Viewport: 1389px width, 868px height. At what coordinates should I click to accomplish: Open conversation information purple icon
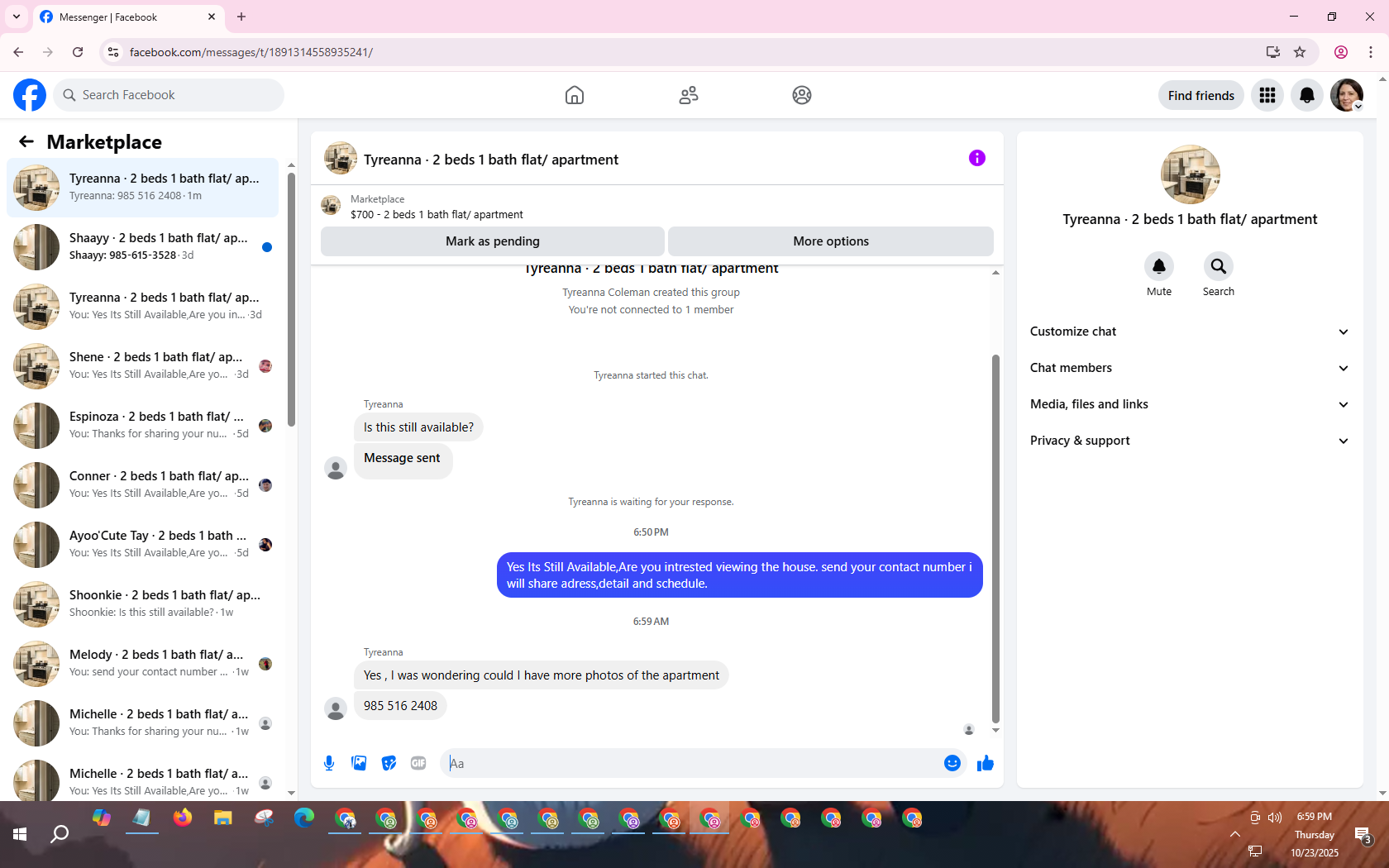pos(977,158)
